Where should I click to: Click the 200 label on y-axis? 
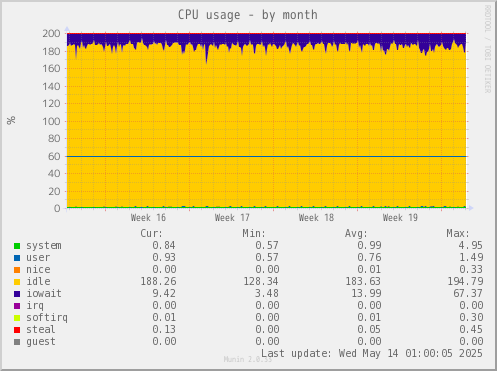pyautogui.click(x=51, y=33)
